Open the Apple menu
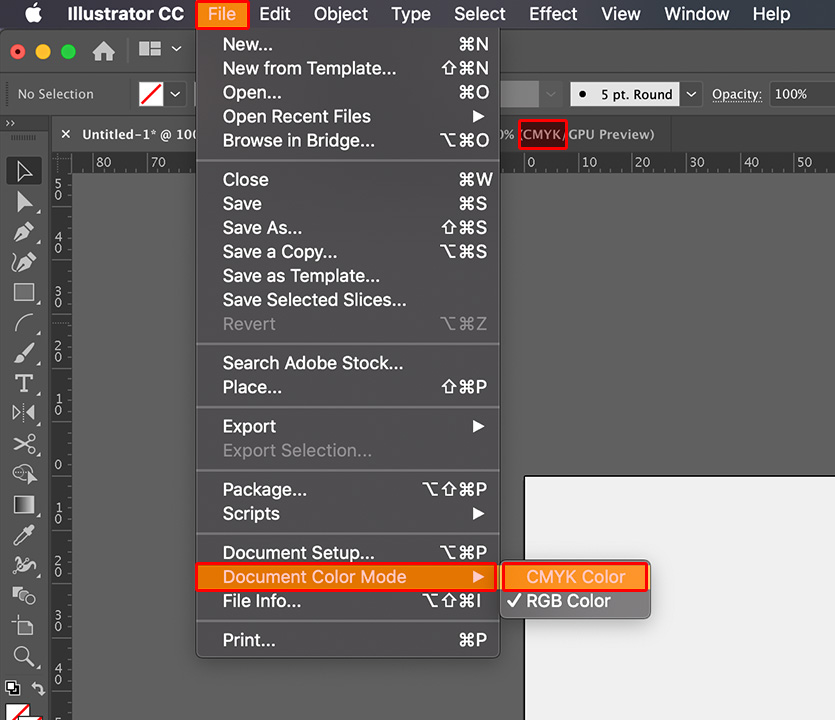 34,13
